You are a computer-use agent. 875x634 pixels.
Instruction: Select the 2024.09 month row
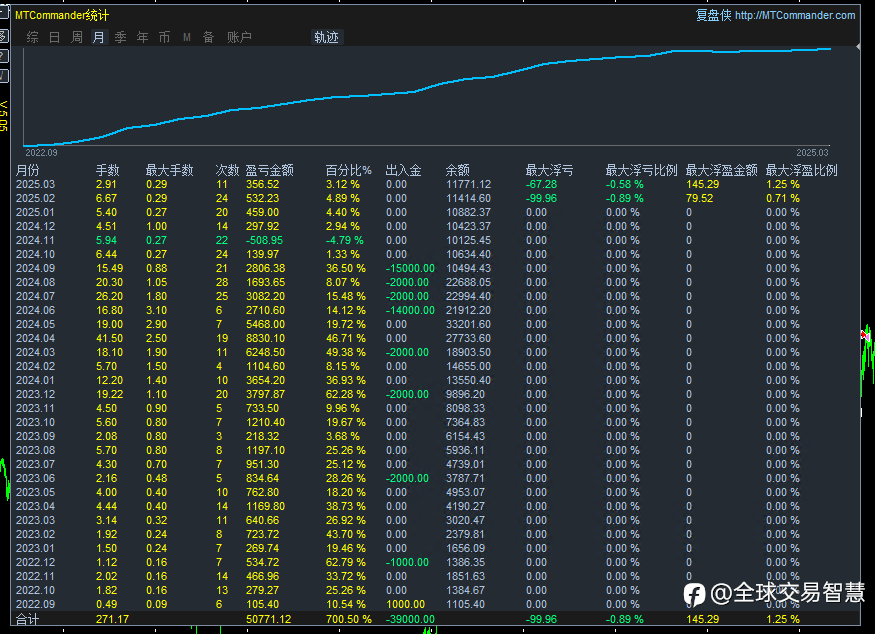point(36,268)
